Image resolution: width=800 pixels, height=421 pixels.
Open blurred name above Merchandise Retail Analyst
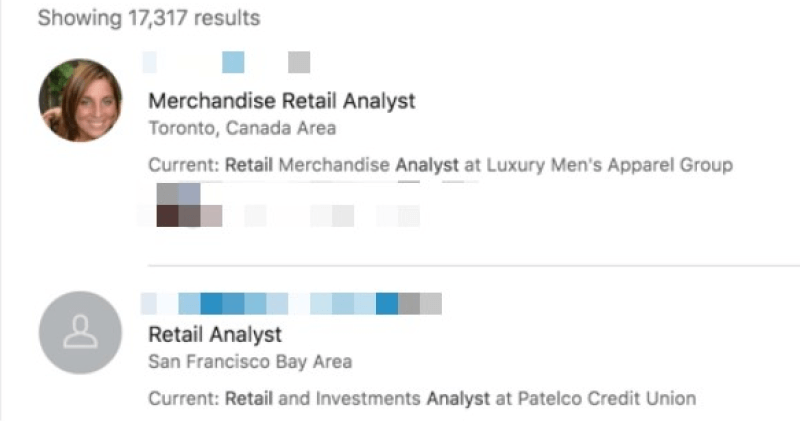pos(226,63)
